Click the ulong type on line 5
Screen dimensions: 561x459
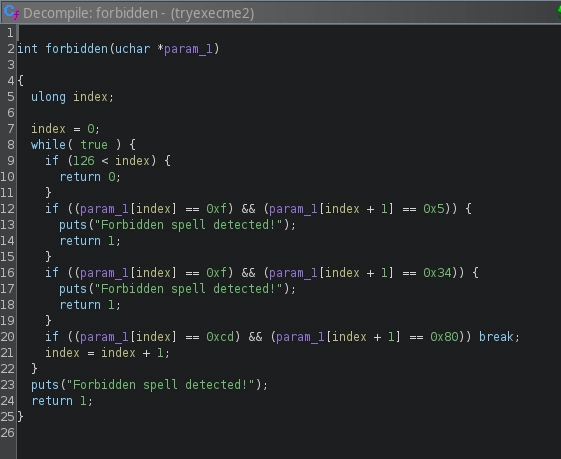click(x=48, y=97)
